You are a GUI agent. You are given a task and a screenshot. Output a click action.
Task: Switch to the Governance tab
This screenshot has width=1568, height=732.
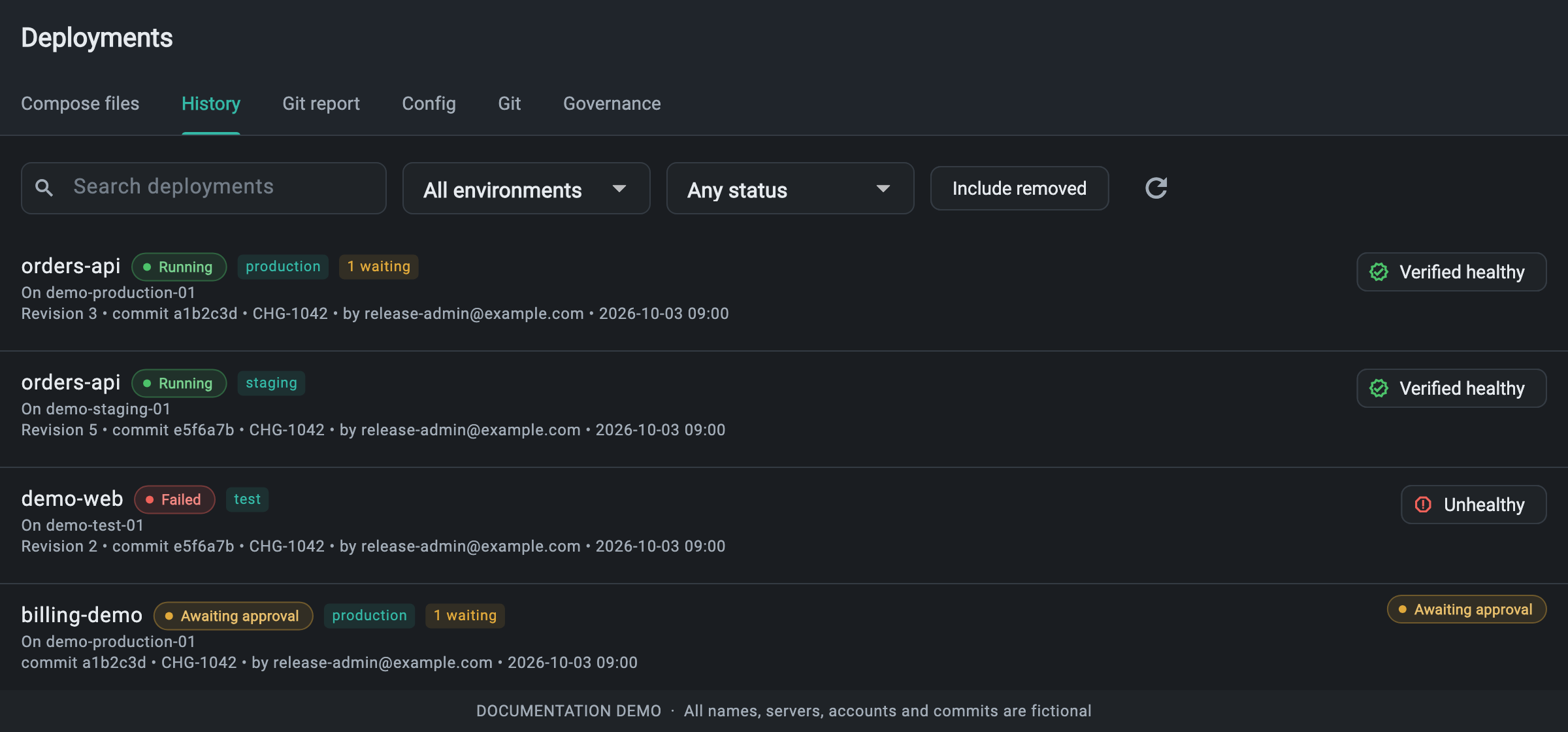click(612, 103)
